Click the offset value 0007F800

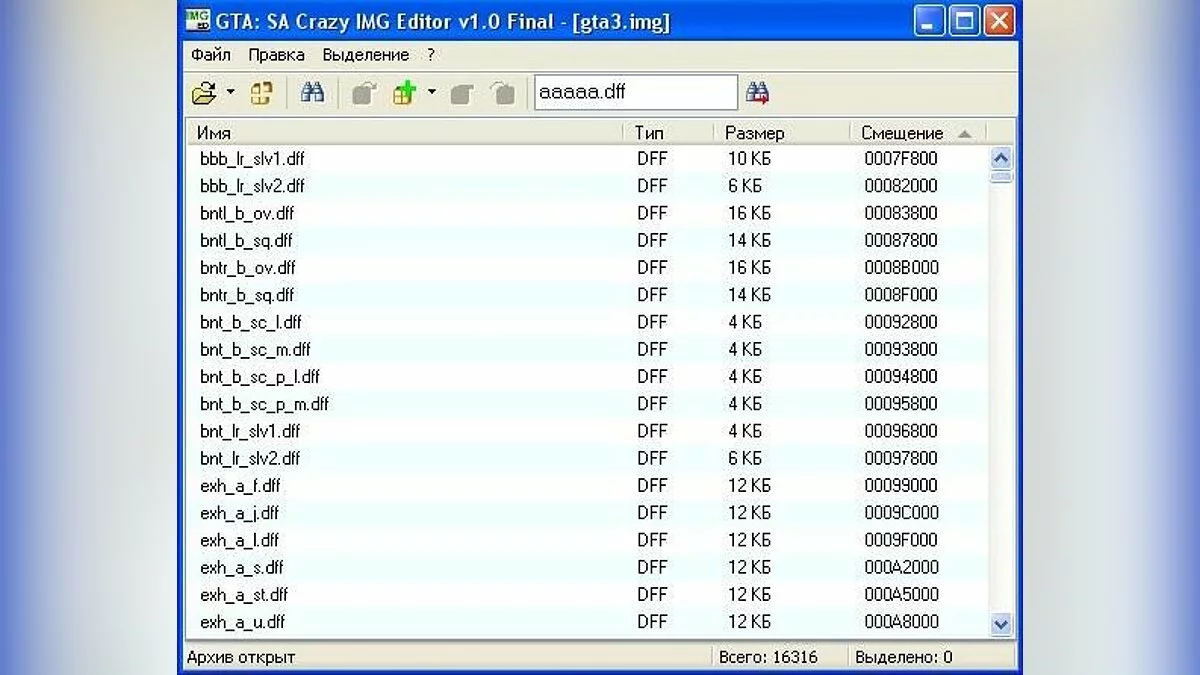pos(901,159)
